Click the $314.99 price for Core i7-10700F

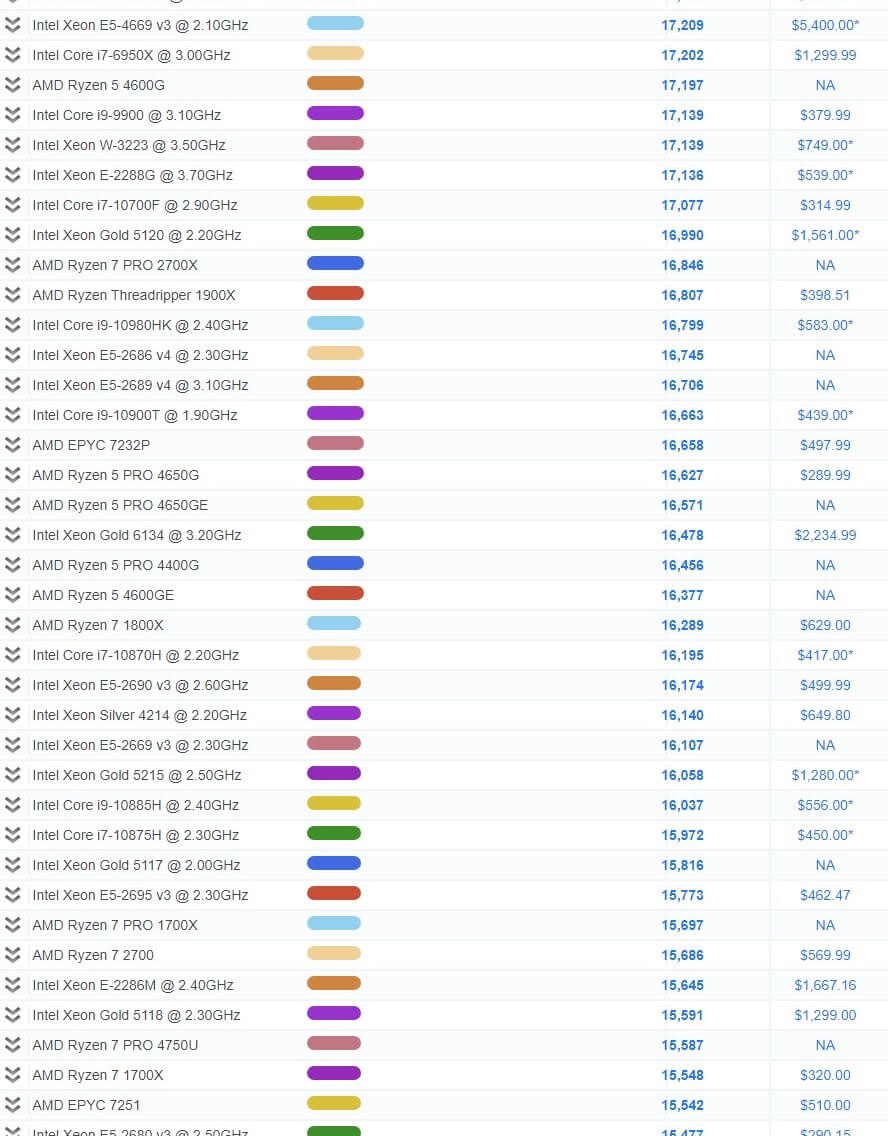point(825,205)
